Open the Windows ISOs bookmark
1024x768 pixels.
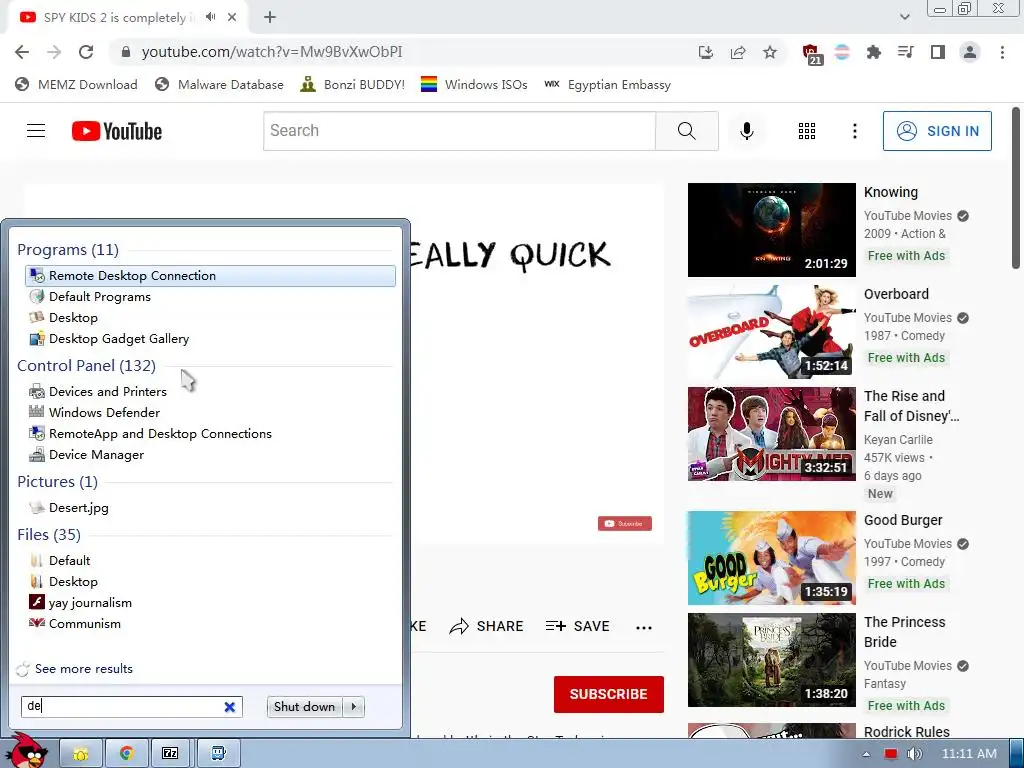tap(474, 84)
